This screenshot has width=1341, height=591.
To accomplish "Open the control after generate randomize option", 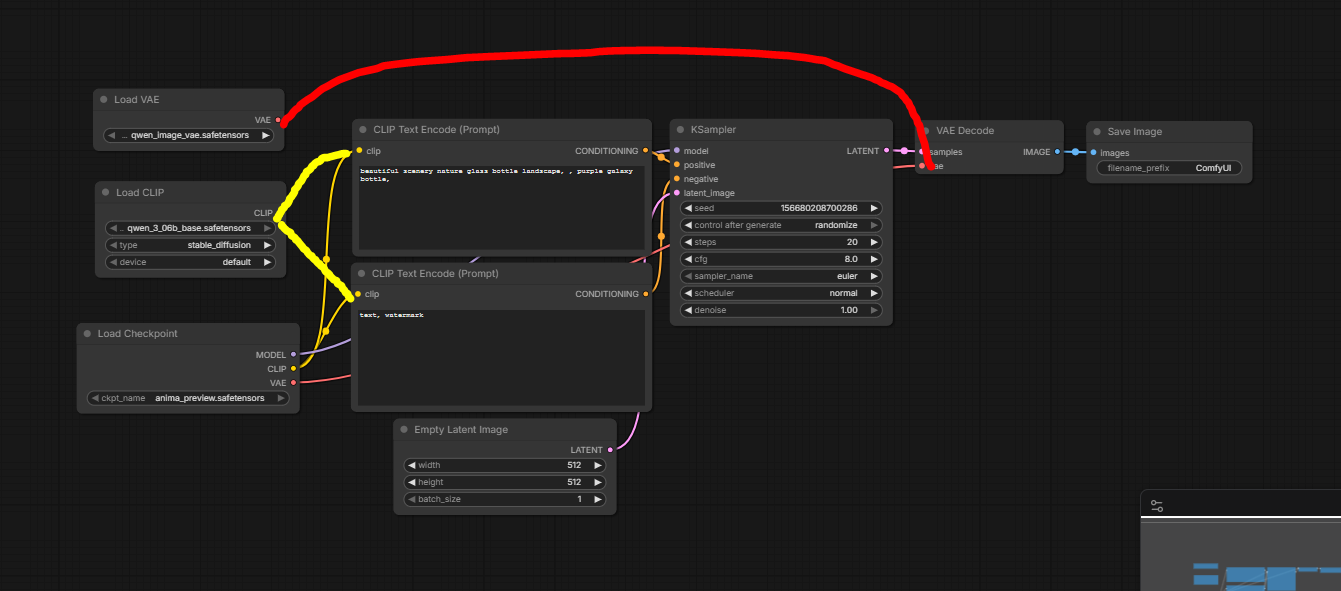I will click(x=780, y=225).
